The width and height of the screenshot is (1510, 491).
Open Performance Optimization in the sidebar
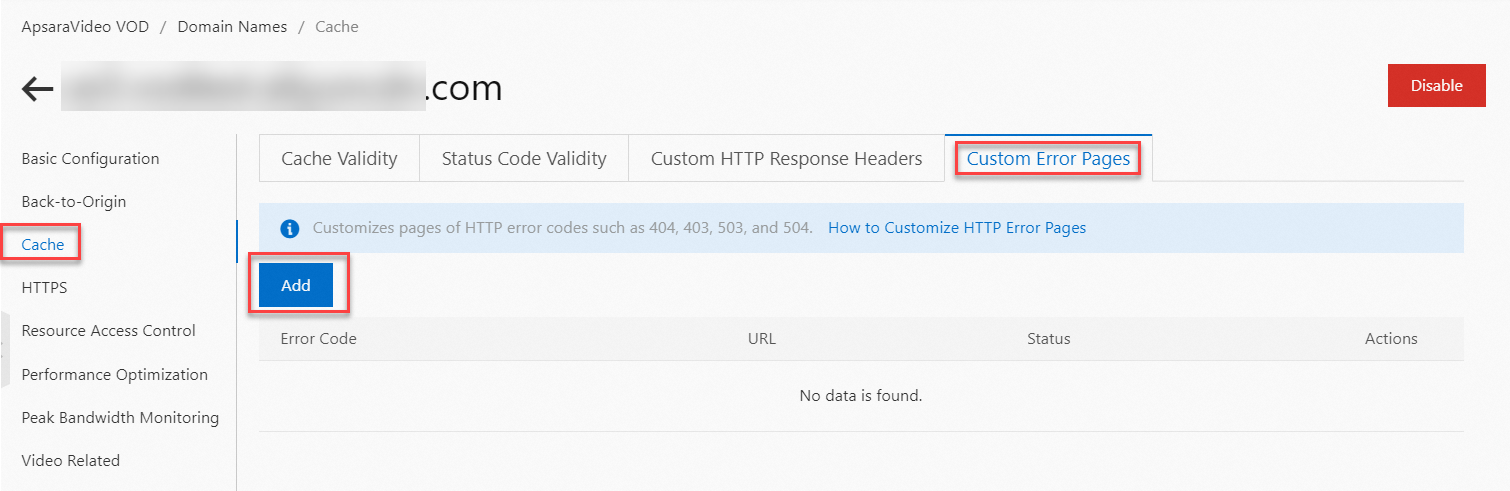[114, 375]
